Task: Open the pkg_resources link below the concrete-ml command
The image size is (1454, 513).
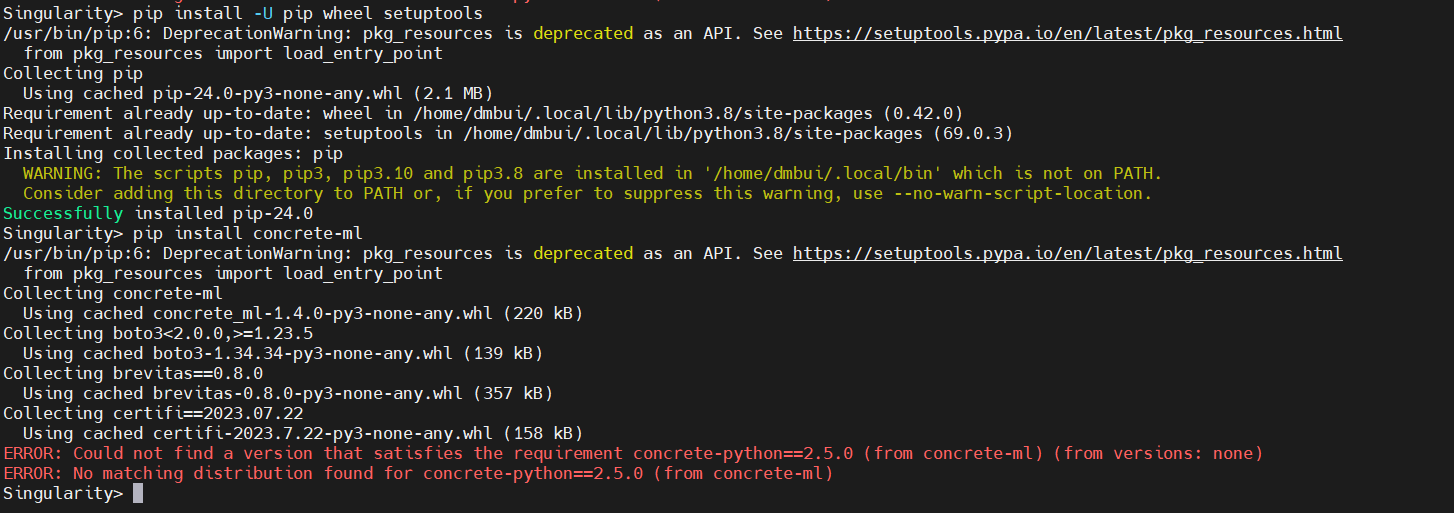Action: [x=1067, y=253]
